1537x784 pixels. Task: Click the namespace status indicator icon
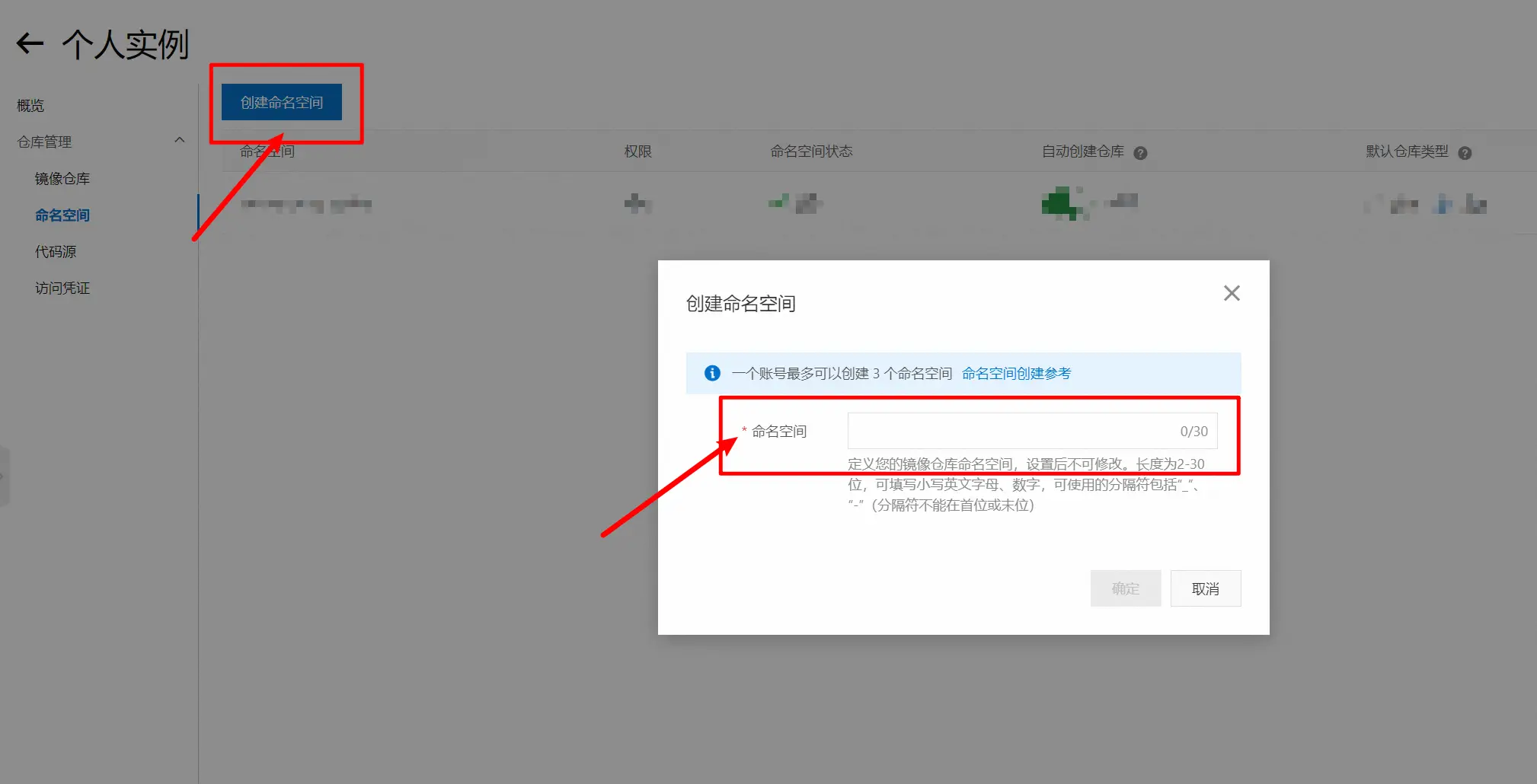pos(777,202)
